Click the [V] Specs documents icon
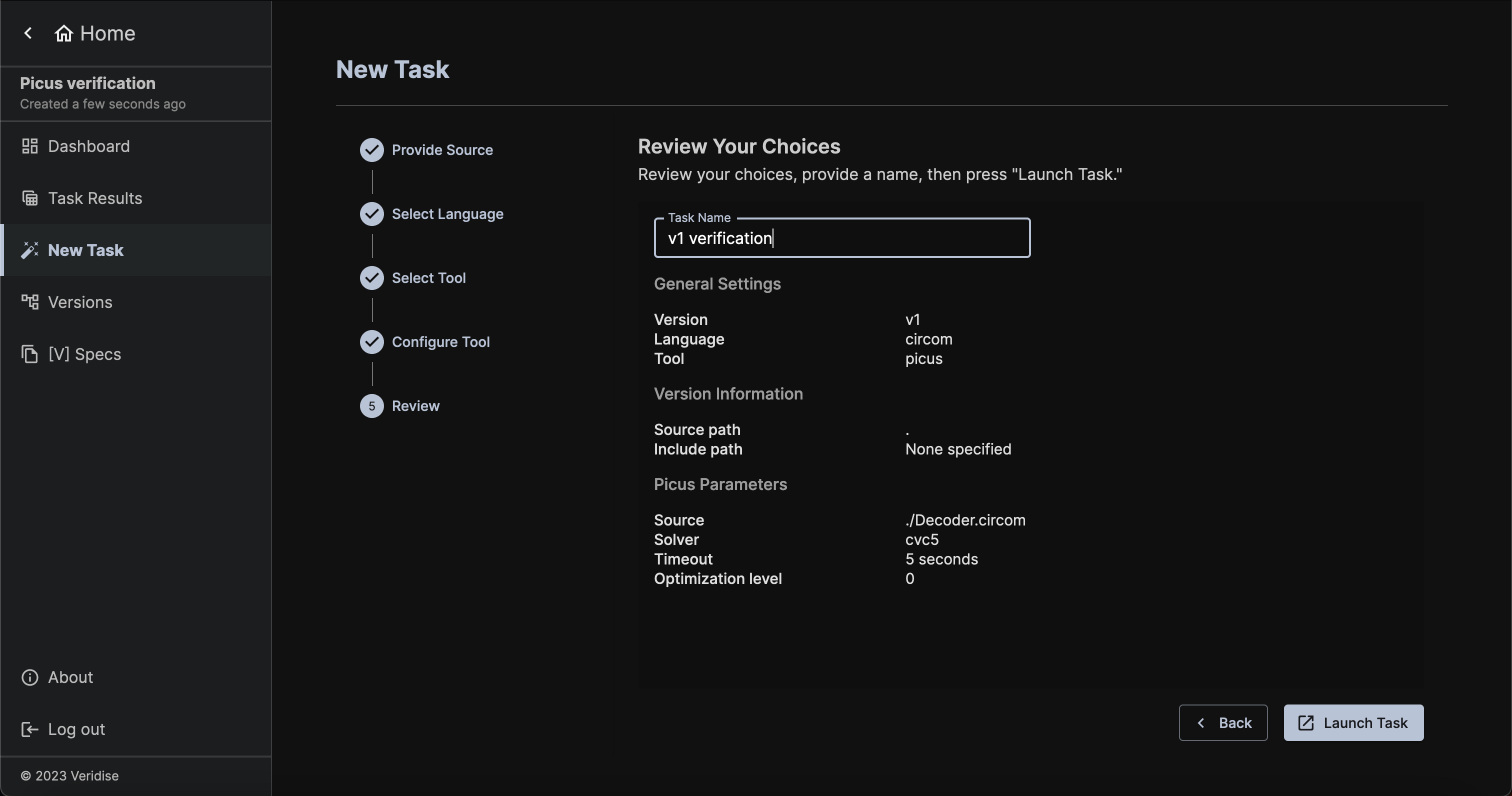 click(x=30, y=354)
